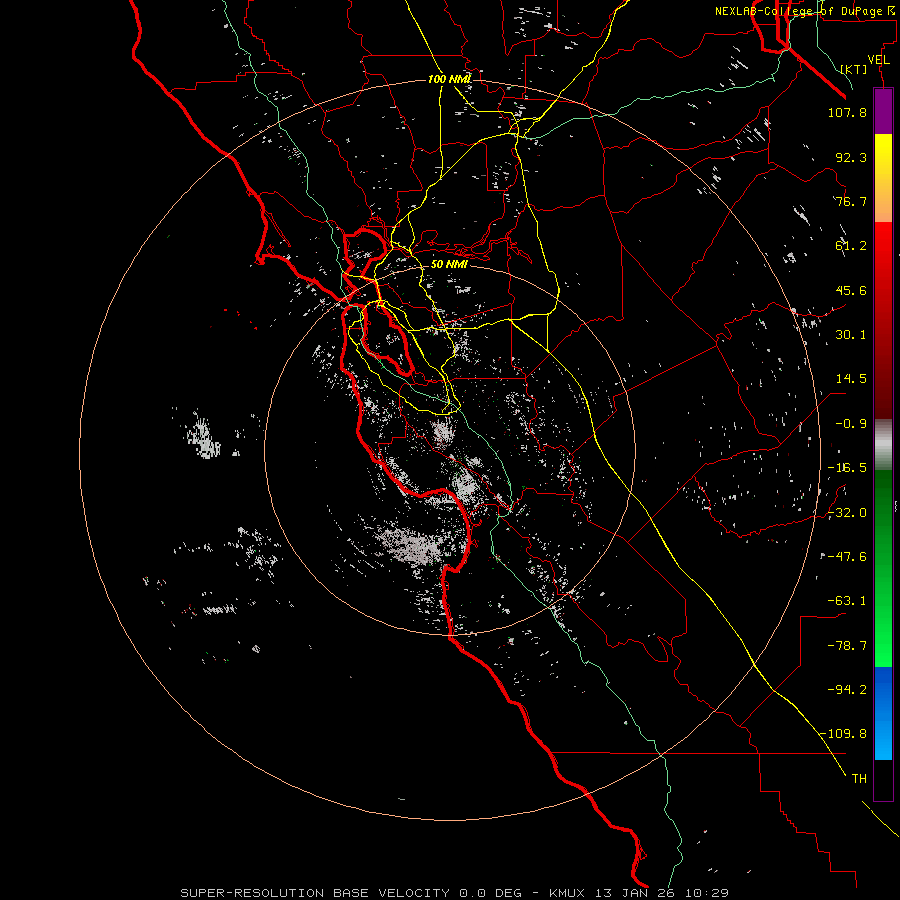The height and width of the screenshot is (900, 900).
Task: Click the [KT] units label
Action: click(854, 69)
